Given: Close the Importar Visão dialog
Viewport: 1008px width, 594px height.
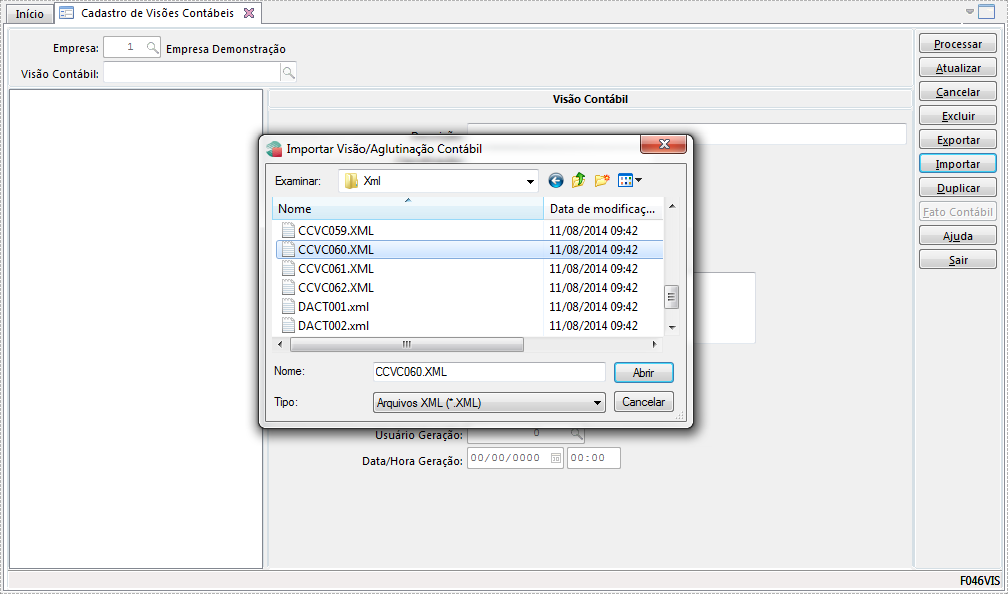Looking at the screenshot, I should click(664, 145).
